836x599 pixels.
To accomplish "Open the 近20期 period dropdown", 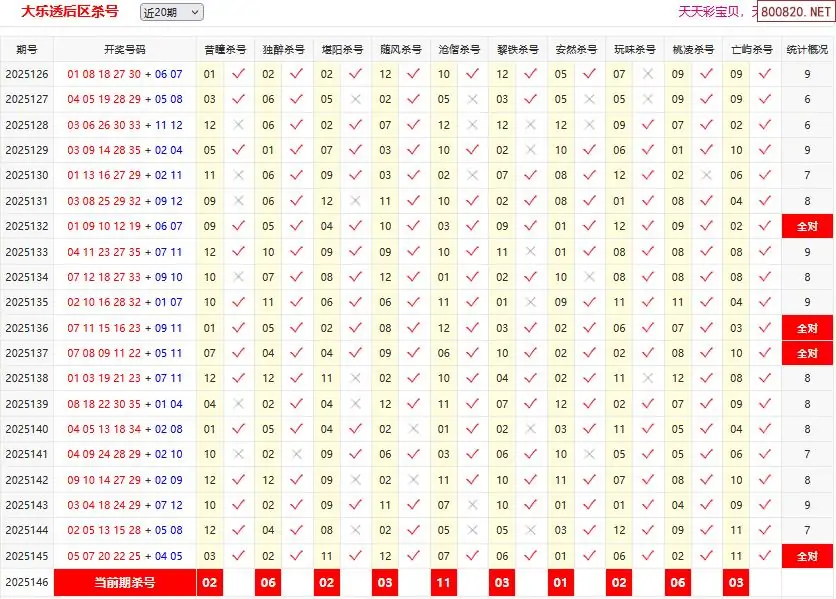I will (x=170, y=12).
